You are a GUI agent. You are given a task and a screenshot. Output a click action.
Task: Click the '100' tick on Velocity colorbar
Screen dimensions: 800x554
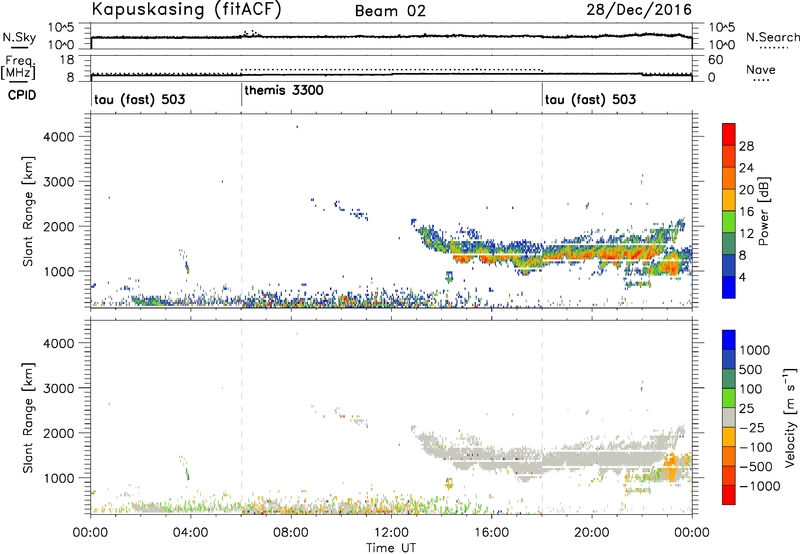[x=751, y=389]
